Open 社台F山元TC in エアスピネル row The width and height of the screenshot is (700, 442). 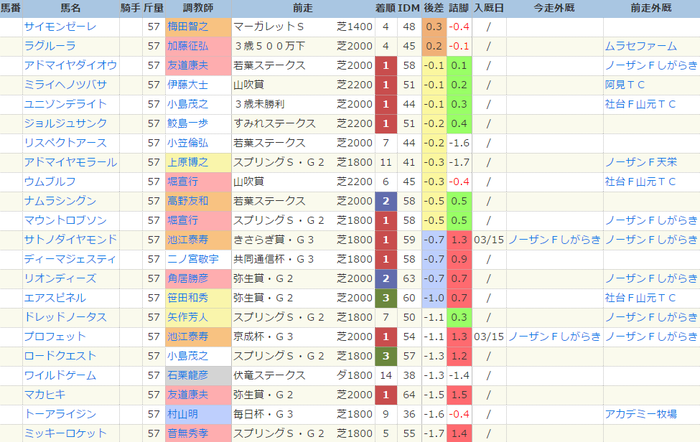coord(640,298)
